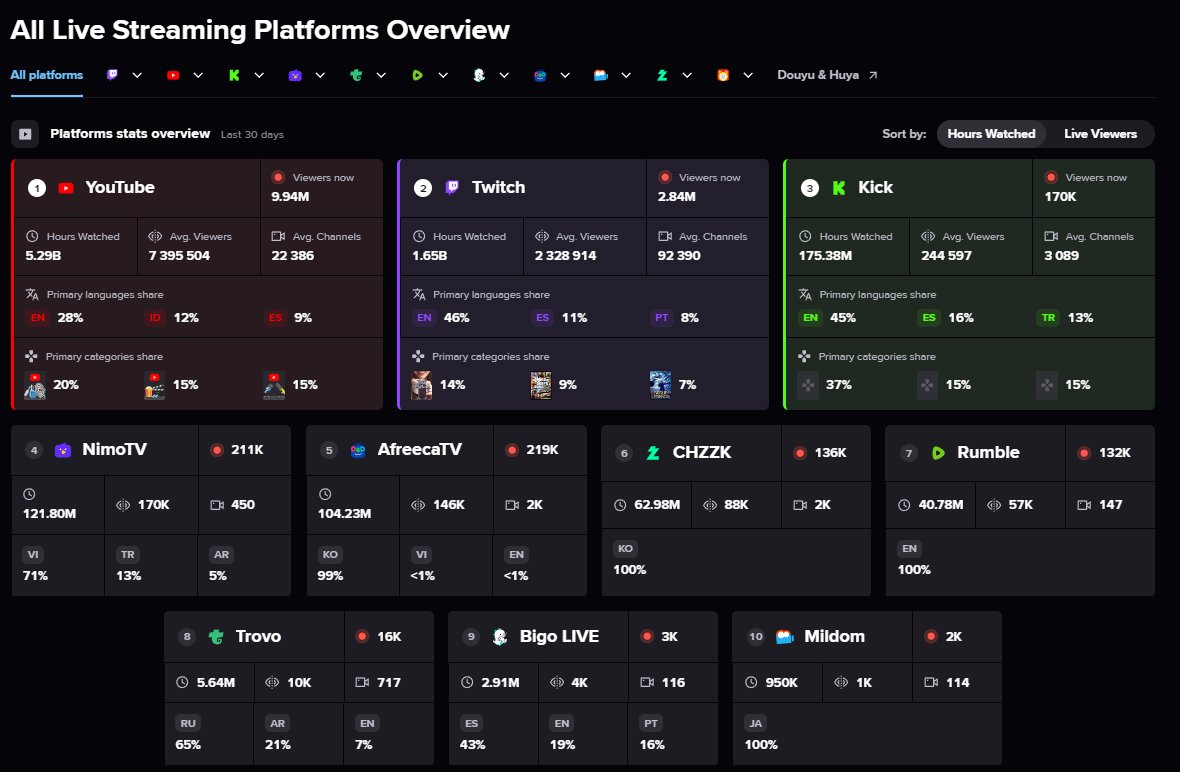Open the Kick platform card title

875,187
